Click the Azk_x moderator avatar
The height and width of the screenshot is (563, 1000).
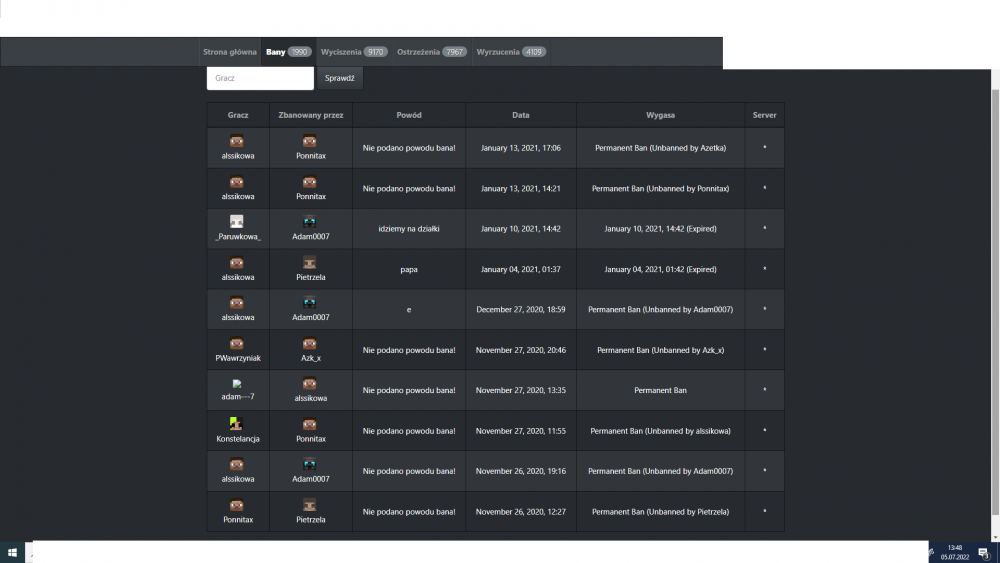310,343
